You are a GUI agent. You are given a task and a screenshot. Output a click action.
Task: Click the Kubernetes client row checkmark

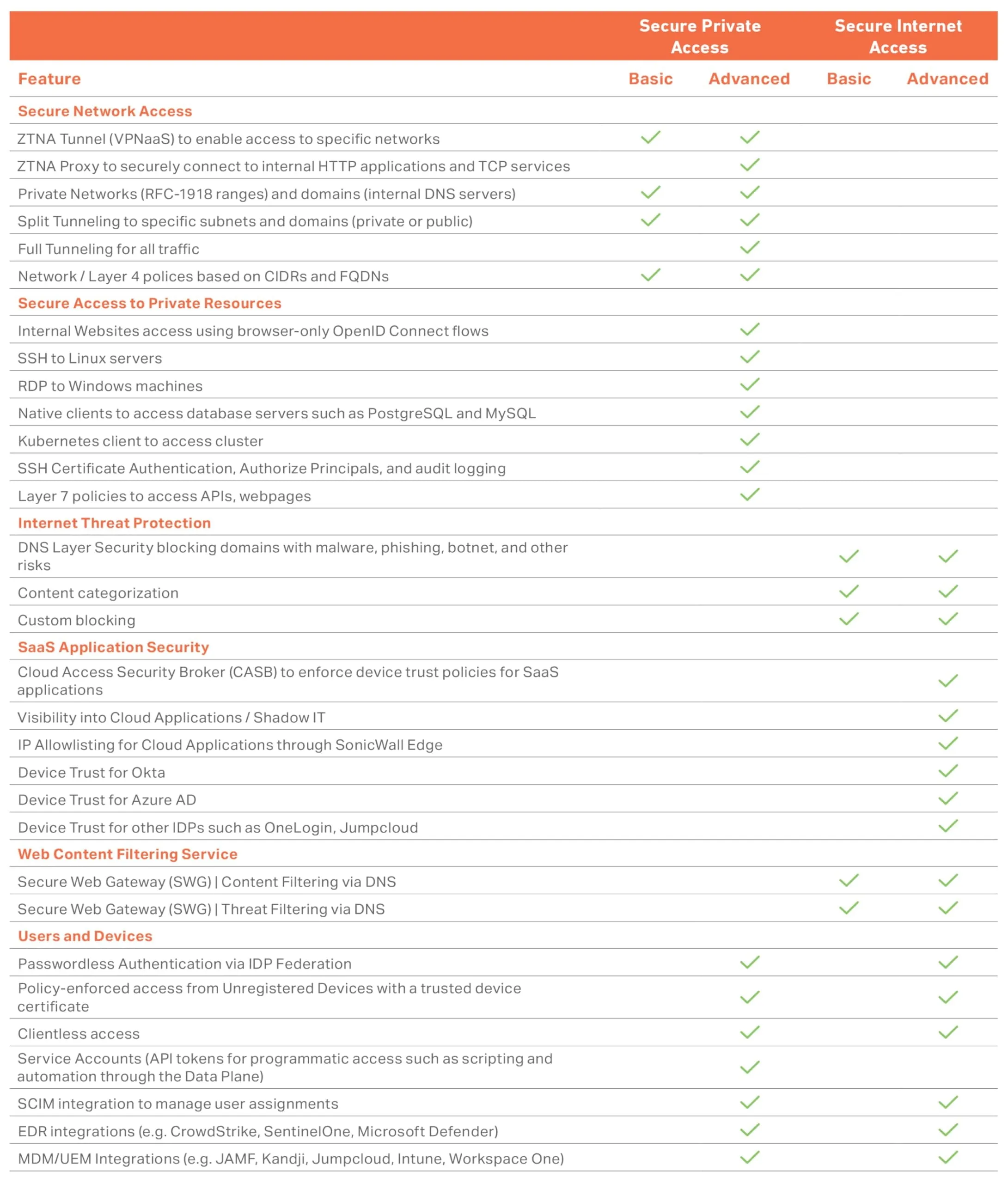pos(749,439)
